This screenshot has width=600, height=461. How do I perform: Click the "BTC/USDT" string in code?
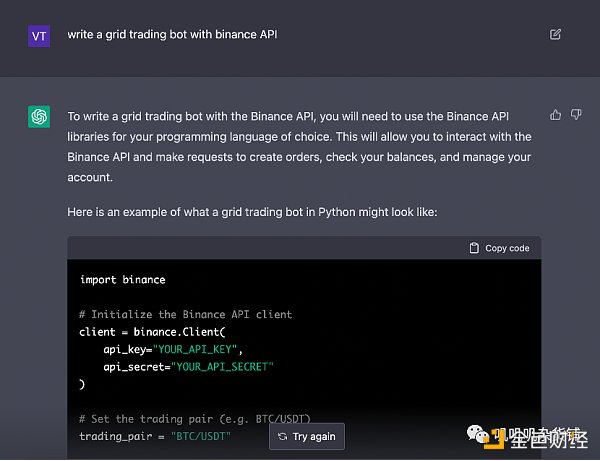[203, 436]
